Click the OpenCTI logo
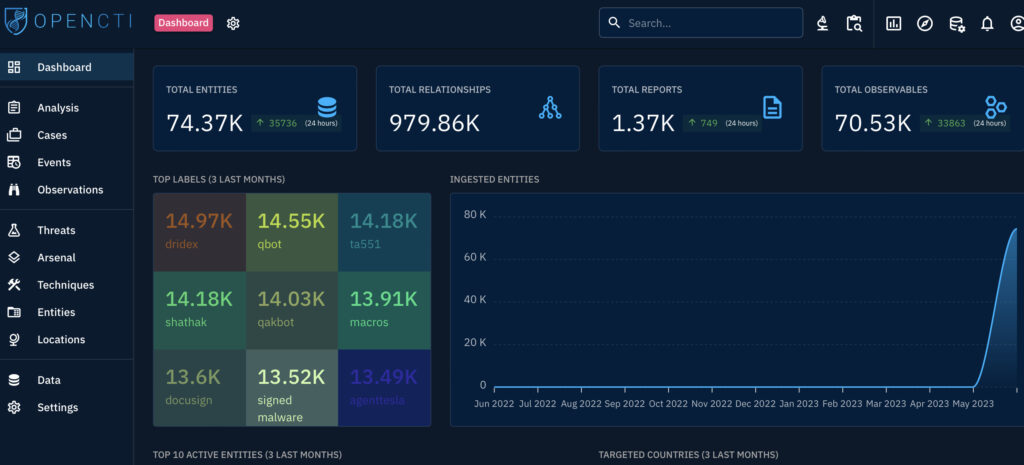This screenshot has width=1024, height=465. 69,22
